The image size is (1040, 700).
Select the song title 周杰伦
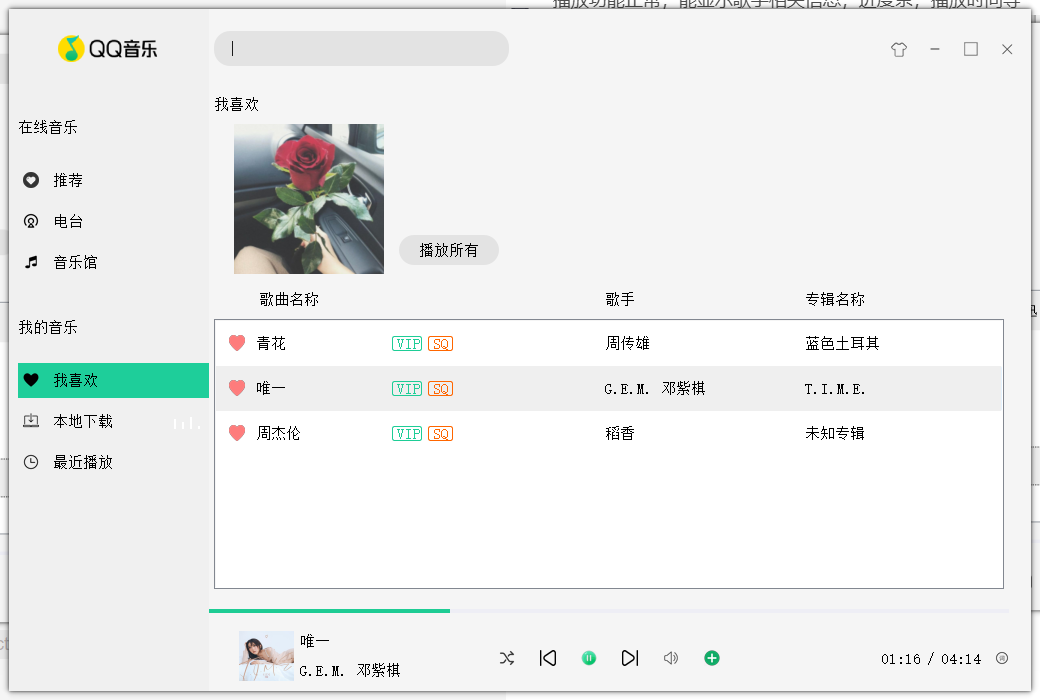[279, 433]
